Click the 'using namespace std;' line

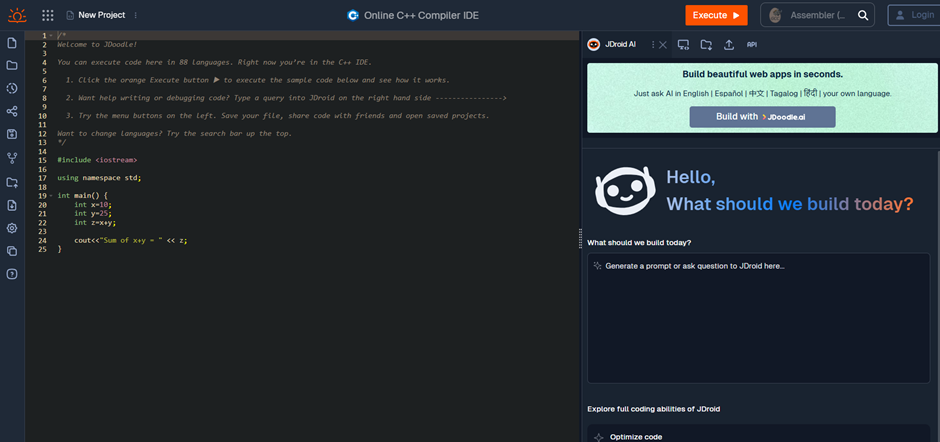(x=100, y=178)
